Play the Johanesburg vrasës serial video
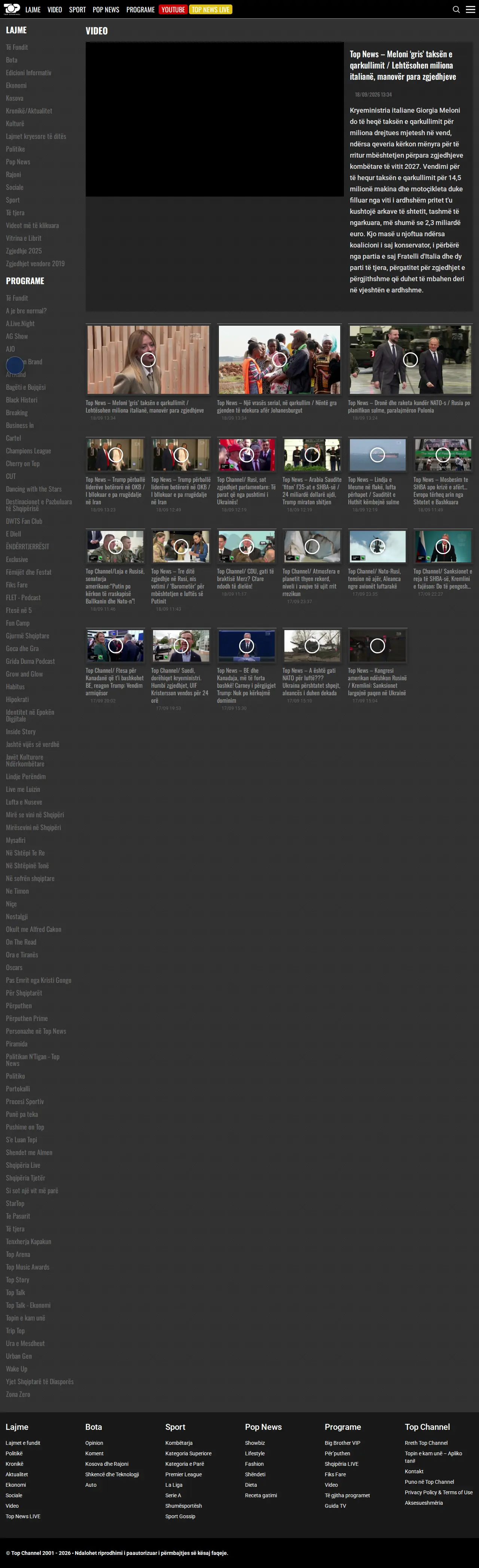Image resolution: width=479 pixels, height=1568 pixels. [280, 360]
